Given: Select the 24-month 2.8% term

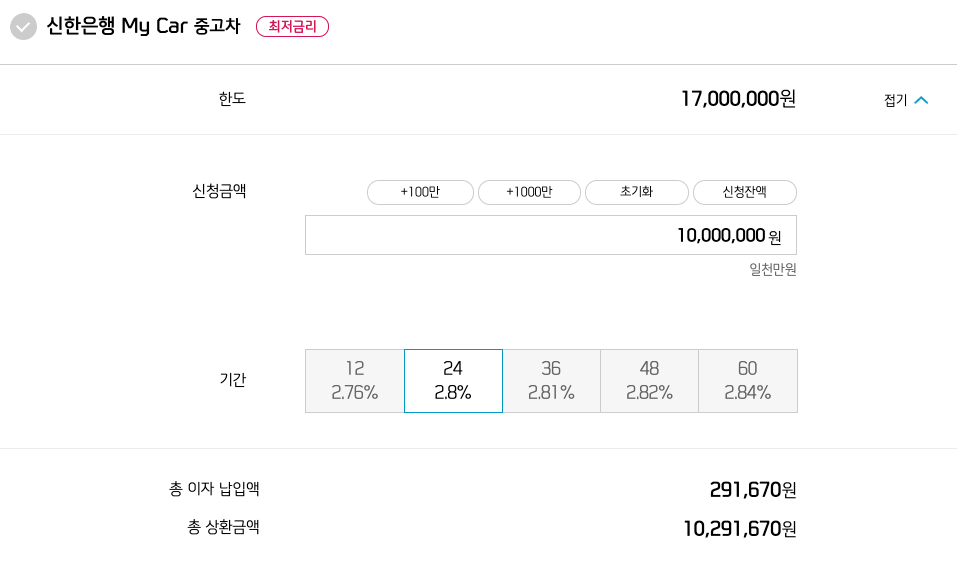Looking at the screenshot, I should pyautogui.click(x=453, y=381).
